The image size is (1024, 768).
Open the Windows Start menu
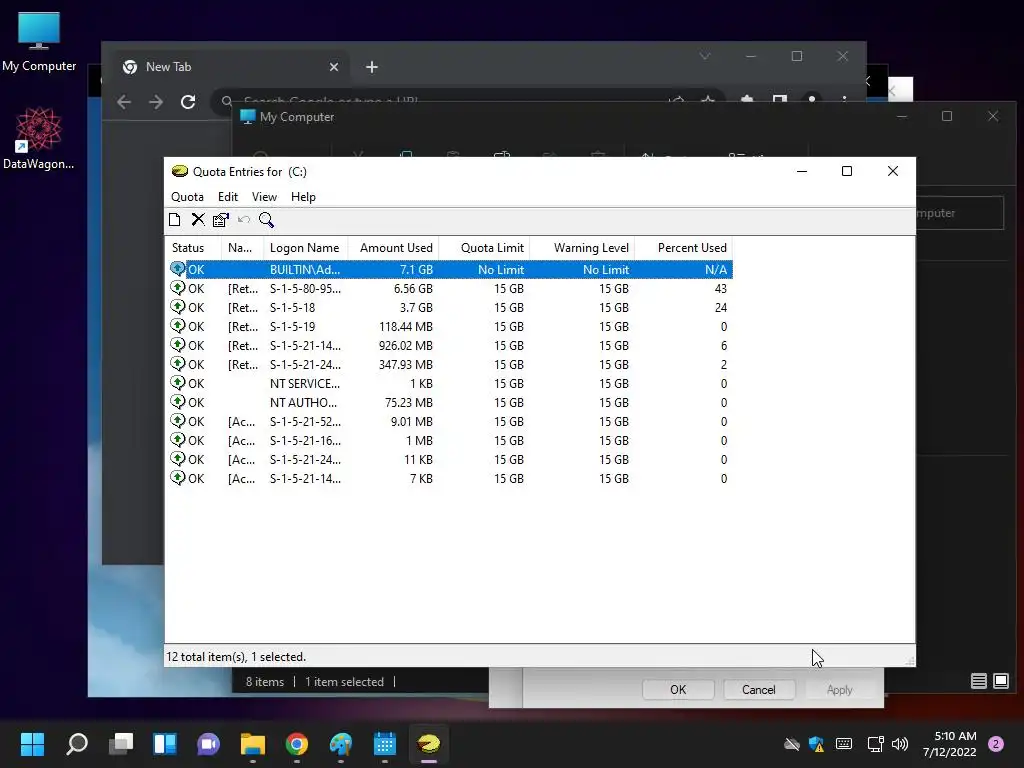point(32,744)
